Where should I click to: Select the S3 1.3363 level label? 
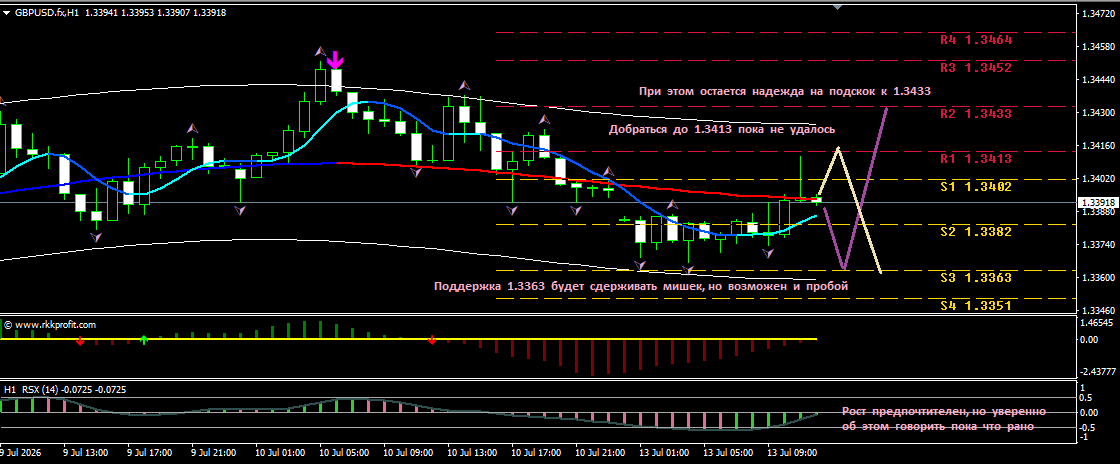pos(976,278)
